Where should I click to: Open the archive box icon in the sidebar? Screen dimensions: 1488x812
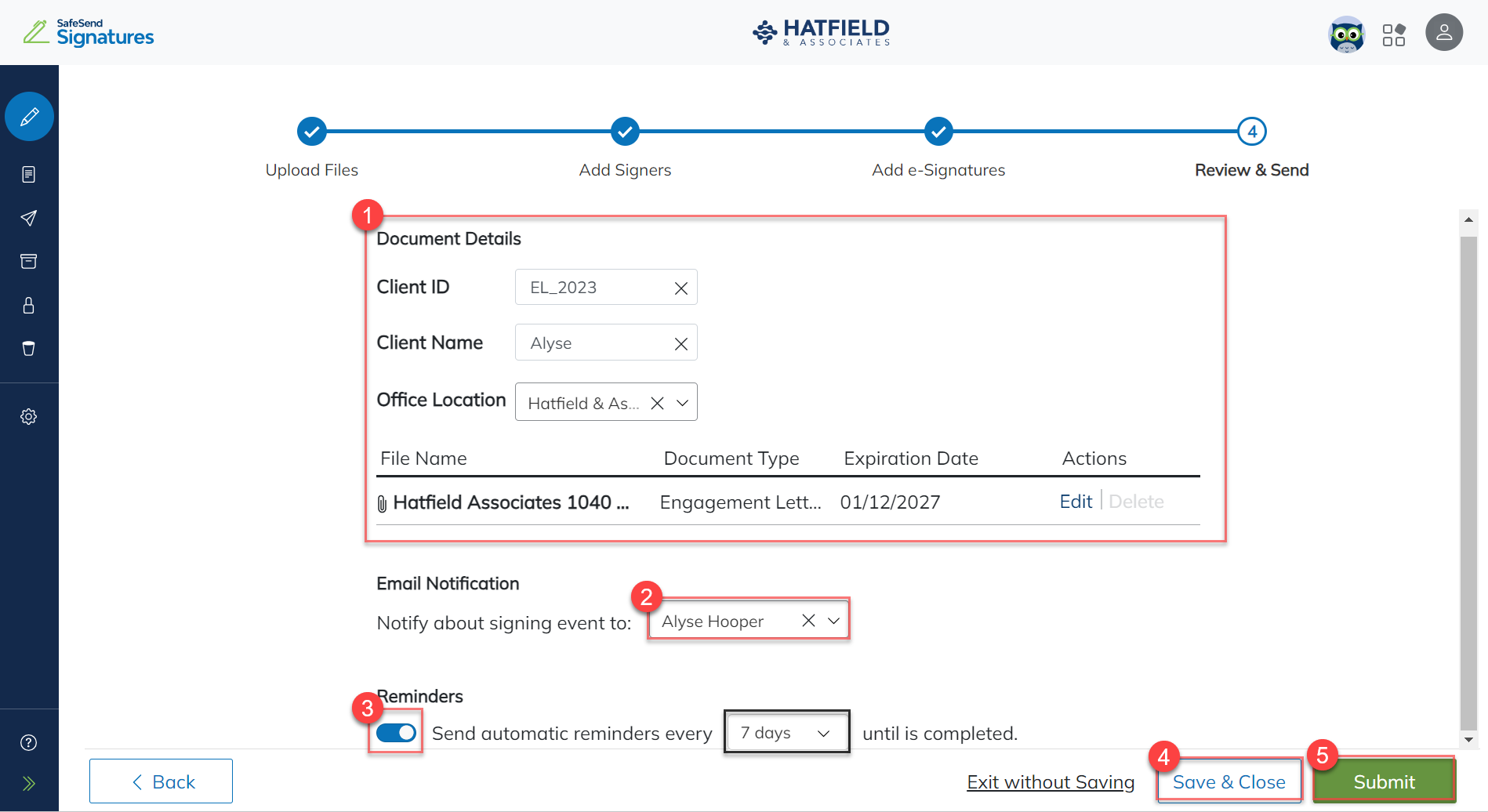pyautogui.click(x=29, y=261)
